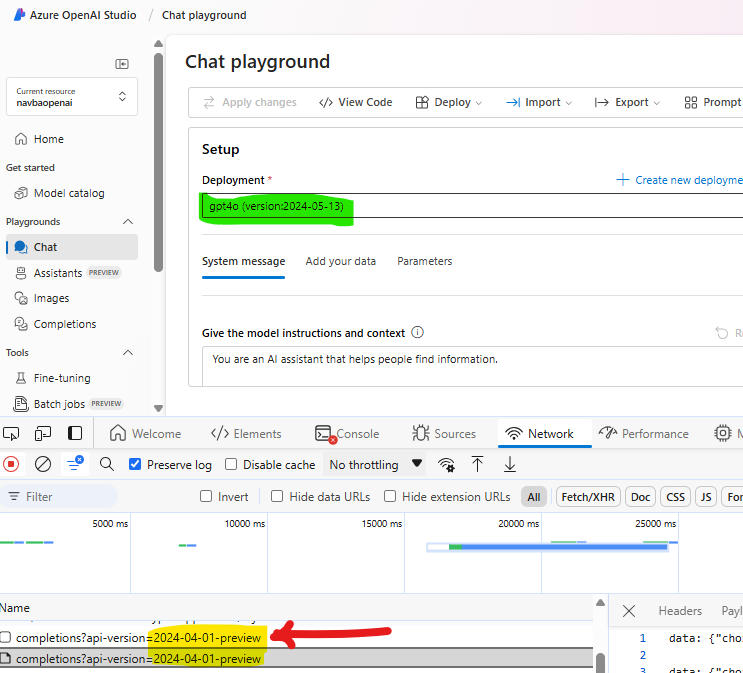Toggle device emulation icon in DevTools

(x=43, y=433)
